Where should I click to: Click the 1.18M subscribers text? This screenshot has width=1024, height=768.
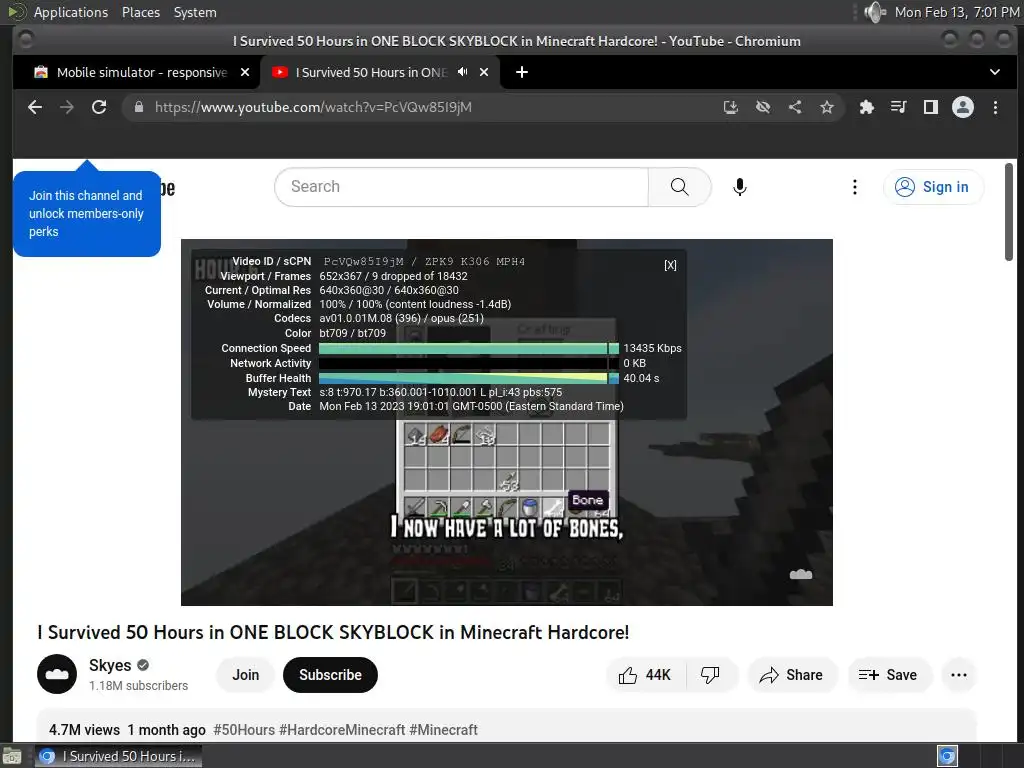[138, 686]
